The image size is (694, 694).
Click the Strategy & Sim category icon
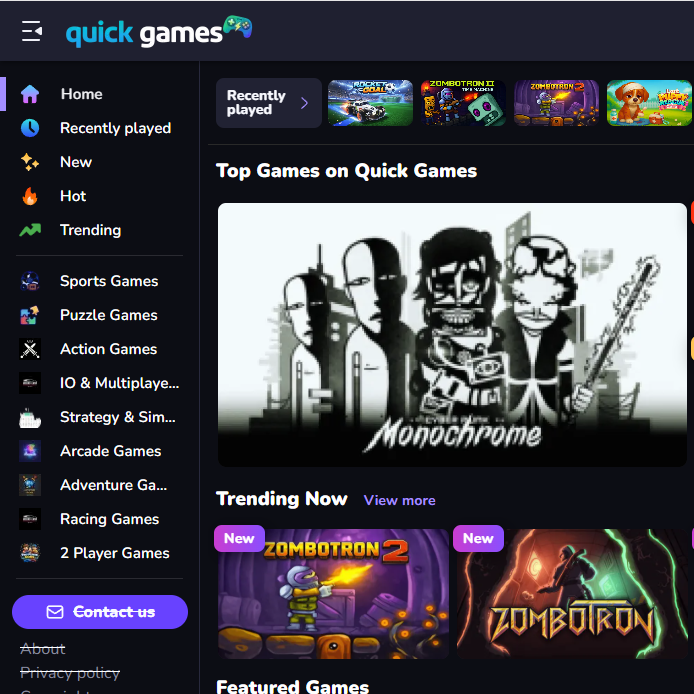30,417
